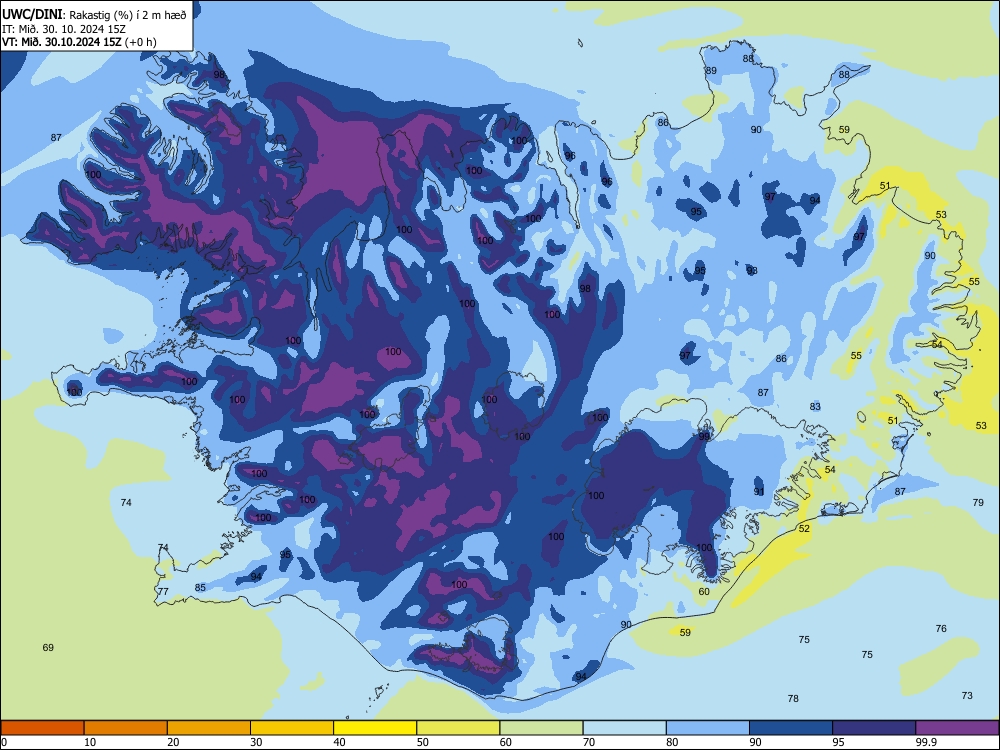
Task: Select the map value 91
Action: point(759,492)
